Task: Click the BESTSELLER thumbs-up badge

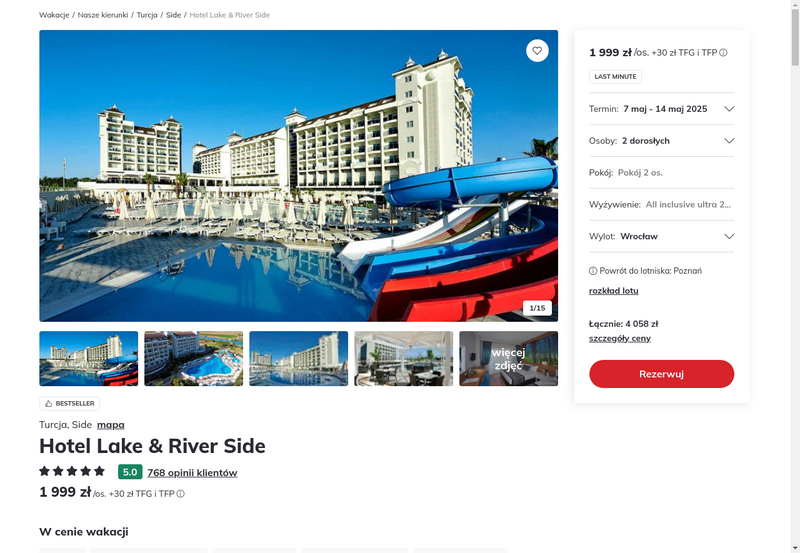Action: [x=69, y=404]
